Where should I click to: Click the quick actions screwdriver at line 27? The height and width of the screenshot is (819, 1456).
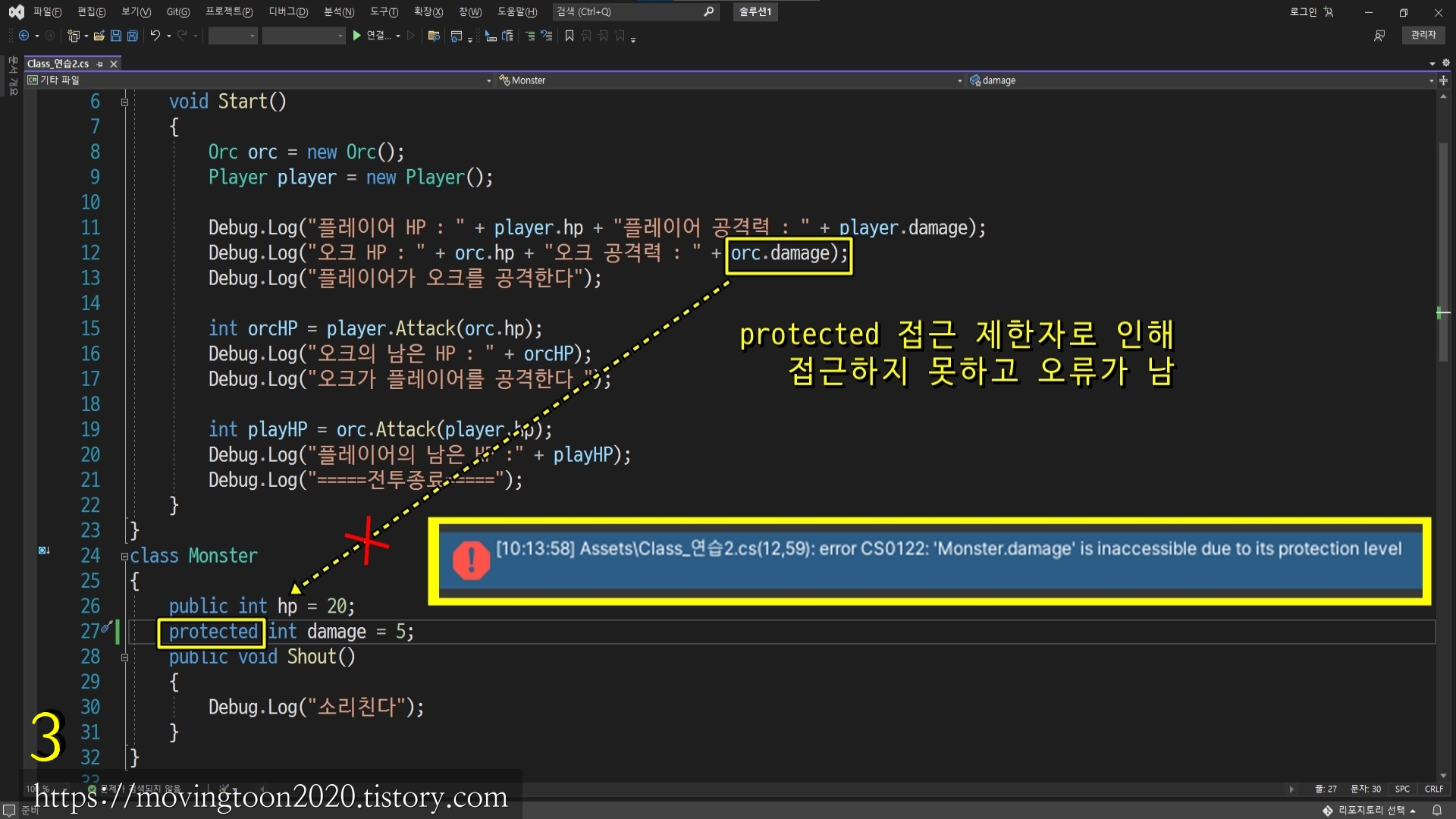click(x=107, y=627)
